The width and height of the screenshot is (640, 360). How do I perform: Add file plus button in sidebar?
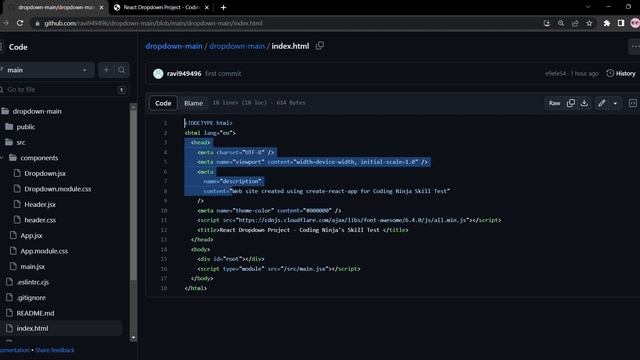point(106,70)
